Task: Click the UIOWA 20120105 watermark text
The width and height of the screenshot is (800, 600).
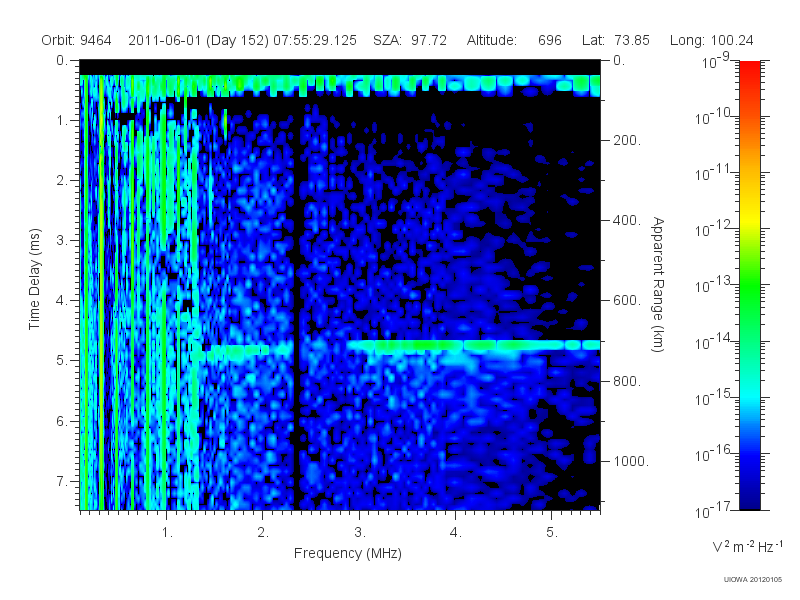Action: [x=753, y=579]
